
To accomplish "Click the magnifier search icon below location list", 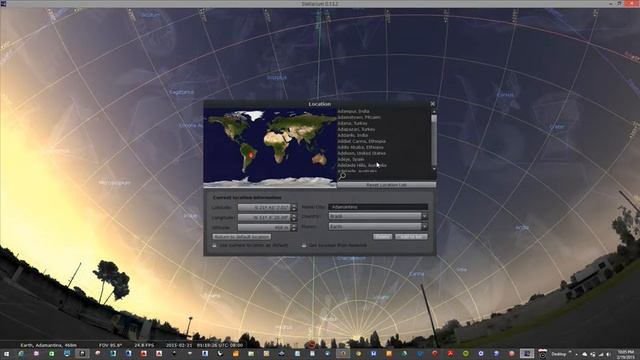I will coord(342,176).
